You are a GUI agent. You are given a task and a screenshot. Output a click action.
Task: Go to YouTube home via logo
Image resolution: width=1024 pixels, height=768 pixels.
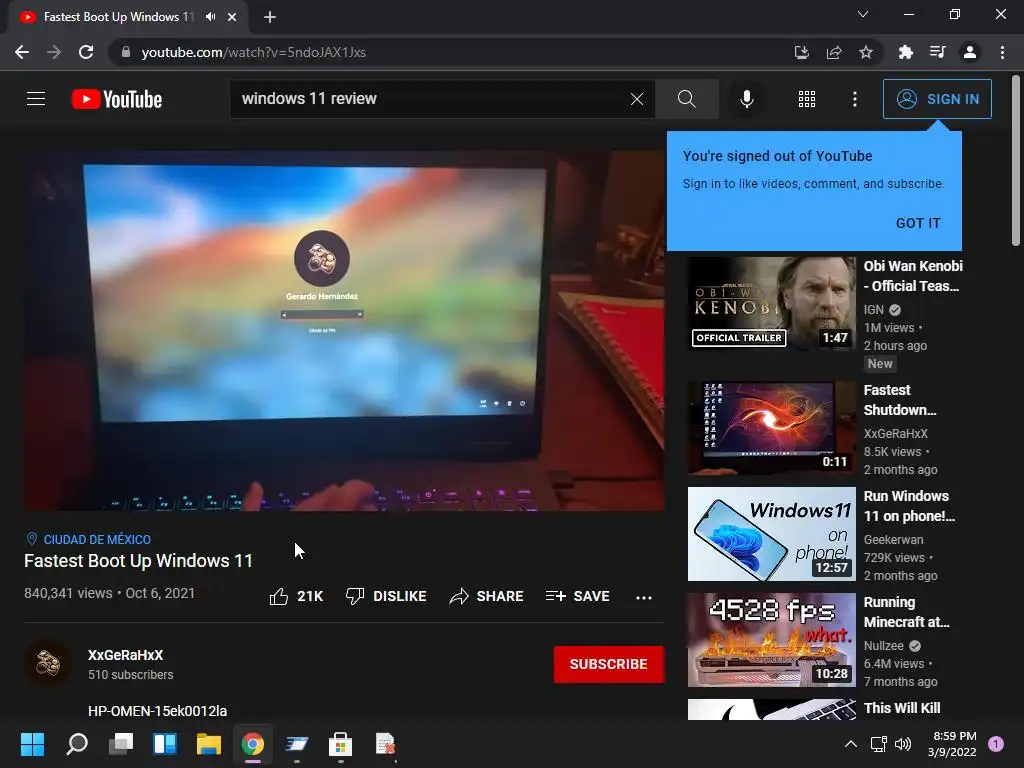[117, 99]
